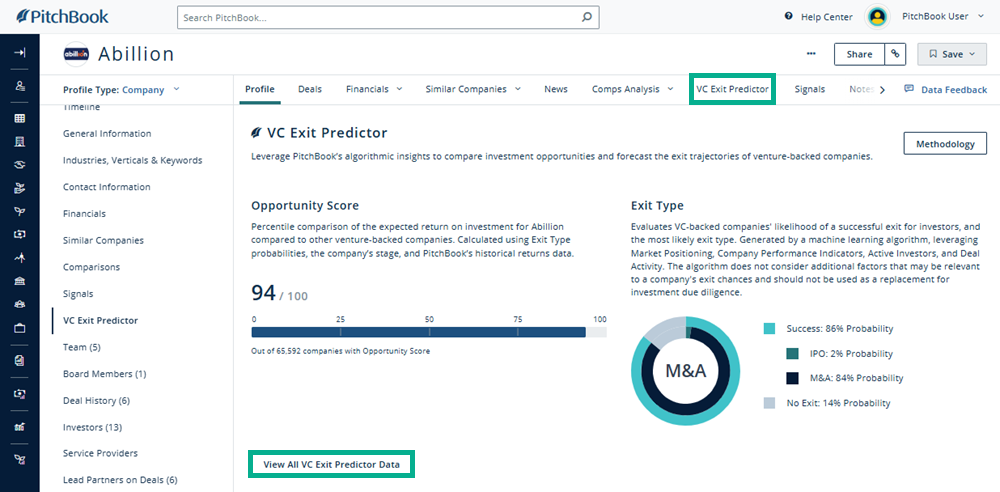Open the bottom plant branch icon in sidebar
This screenshot has height=492, width=1000.
click(19, 459)
